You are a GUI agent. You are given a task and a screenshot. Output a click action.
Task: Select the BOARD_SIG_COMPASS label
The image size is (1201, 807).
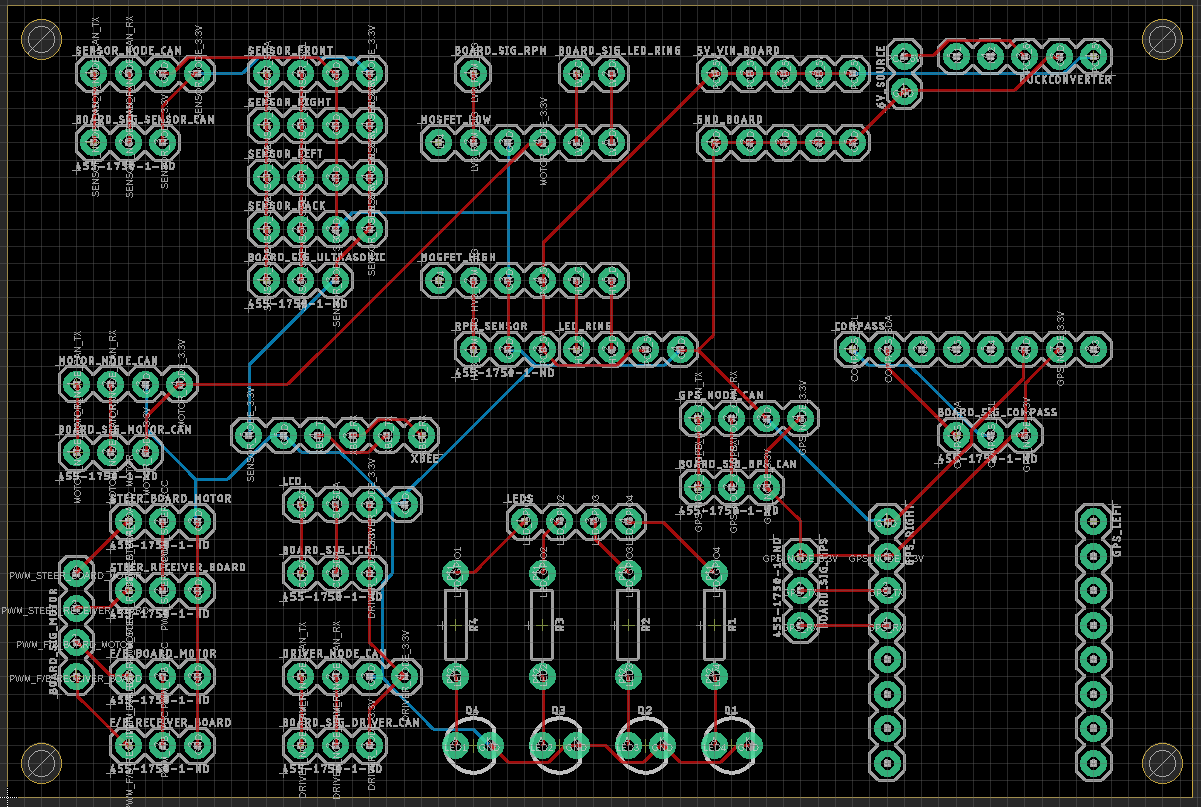997,412
